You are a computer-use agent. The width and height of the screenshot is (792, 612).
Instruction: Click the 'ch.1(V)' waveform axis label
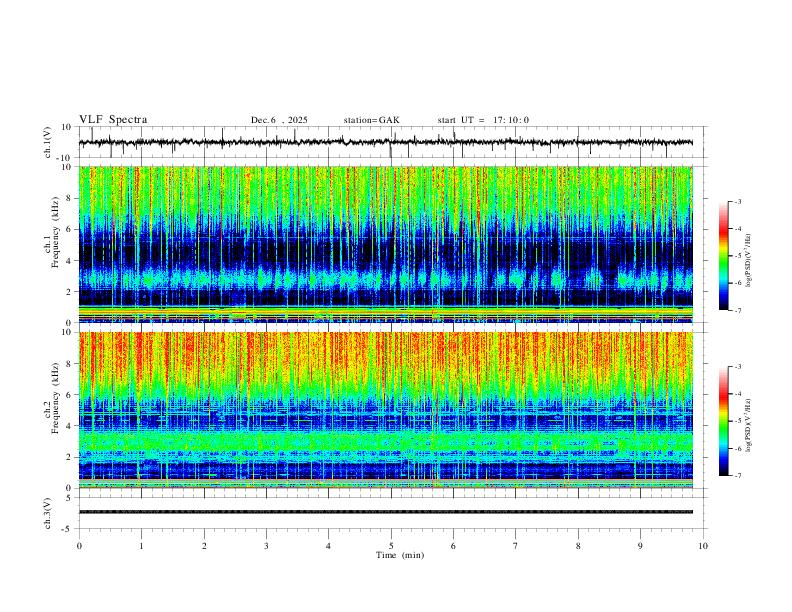48,142
